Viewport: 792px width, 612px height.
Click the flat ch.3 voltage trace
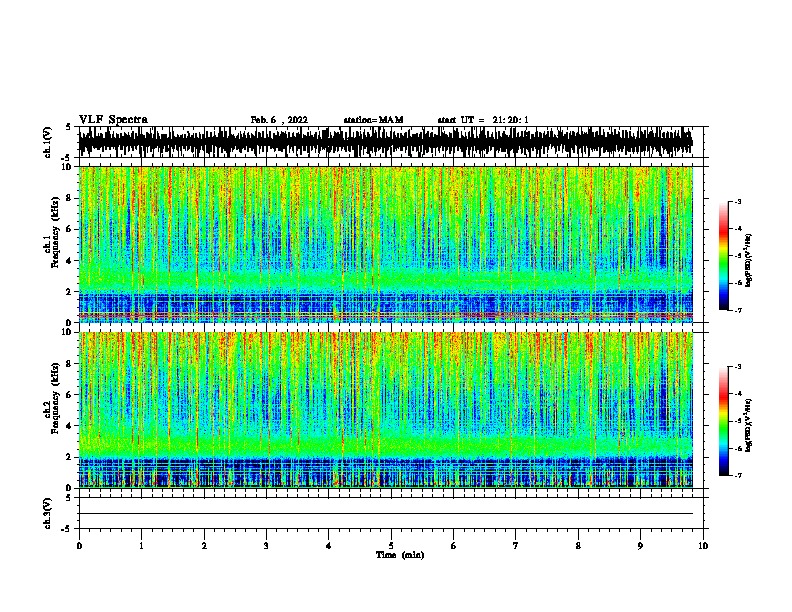click(x=386, y=514)
